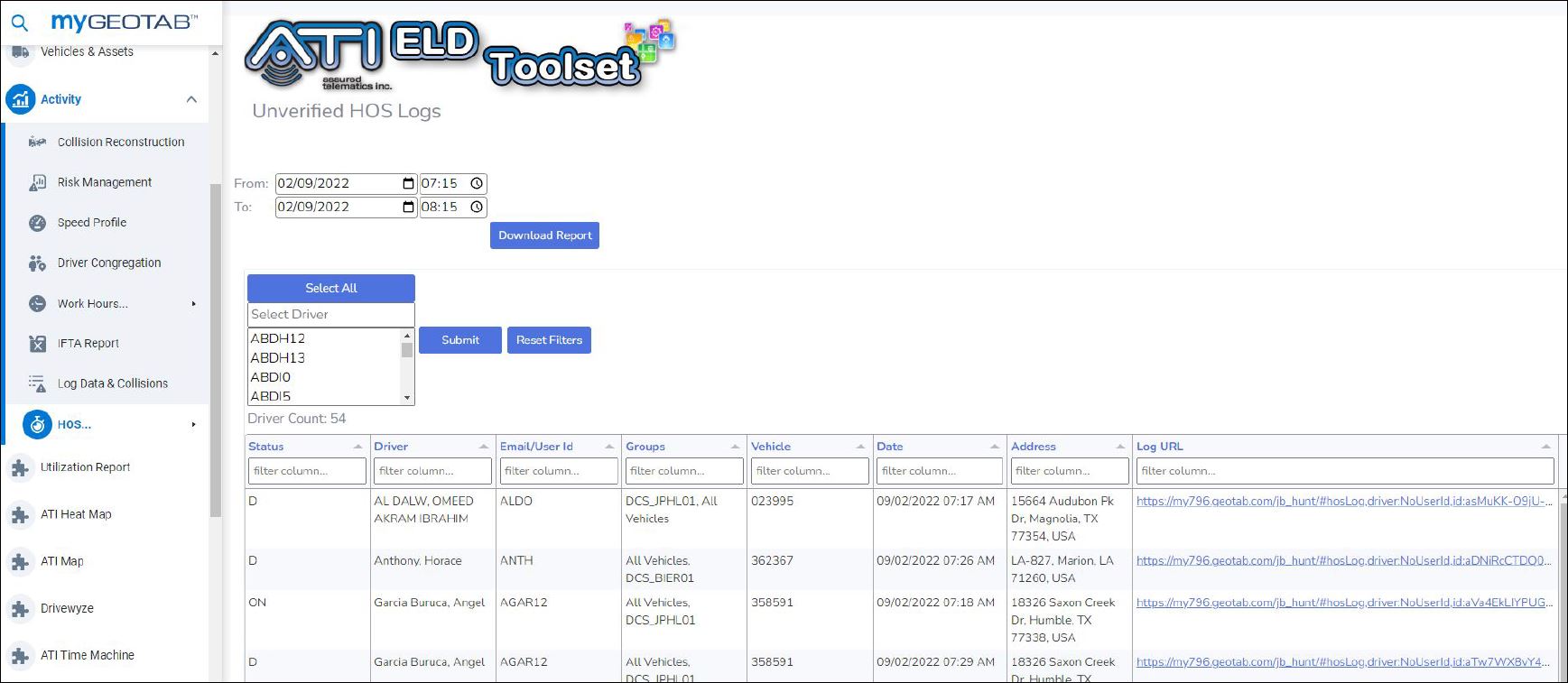Open the 07:18 AM Garcia Buruca log link

1344,602
